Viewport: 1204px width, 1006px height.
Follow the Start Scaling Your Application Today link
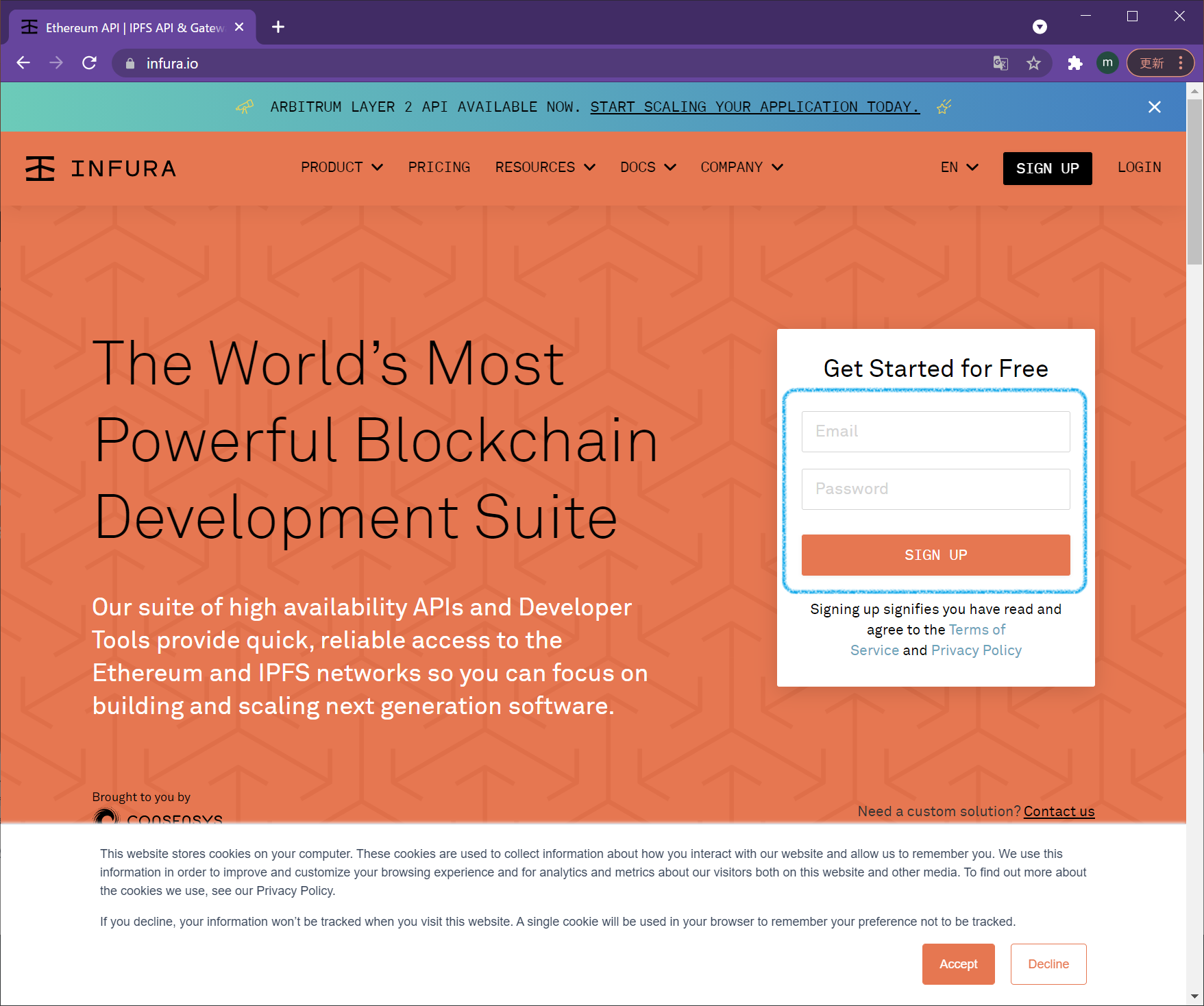pos(754,107)
